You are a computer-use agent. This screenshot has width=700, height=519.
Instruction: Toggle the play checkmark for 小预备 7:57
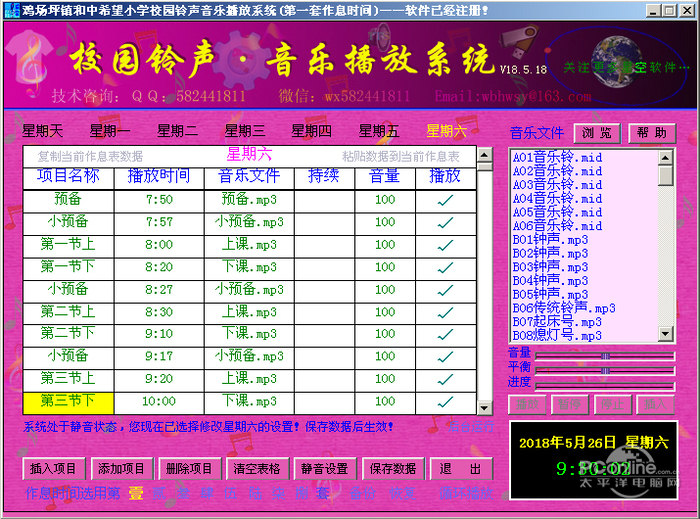446,223
